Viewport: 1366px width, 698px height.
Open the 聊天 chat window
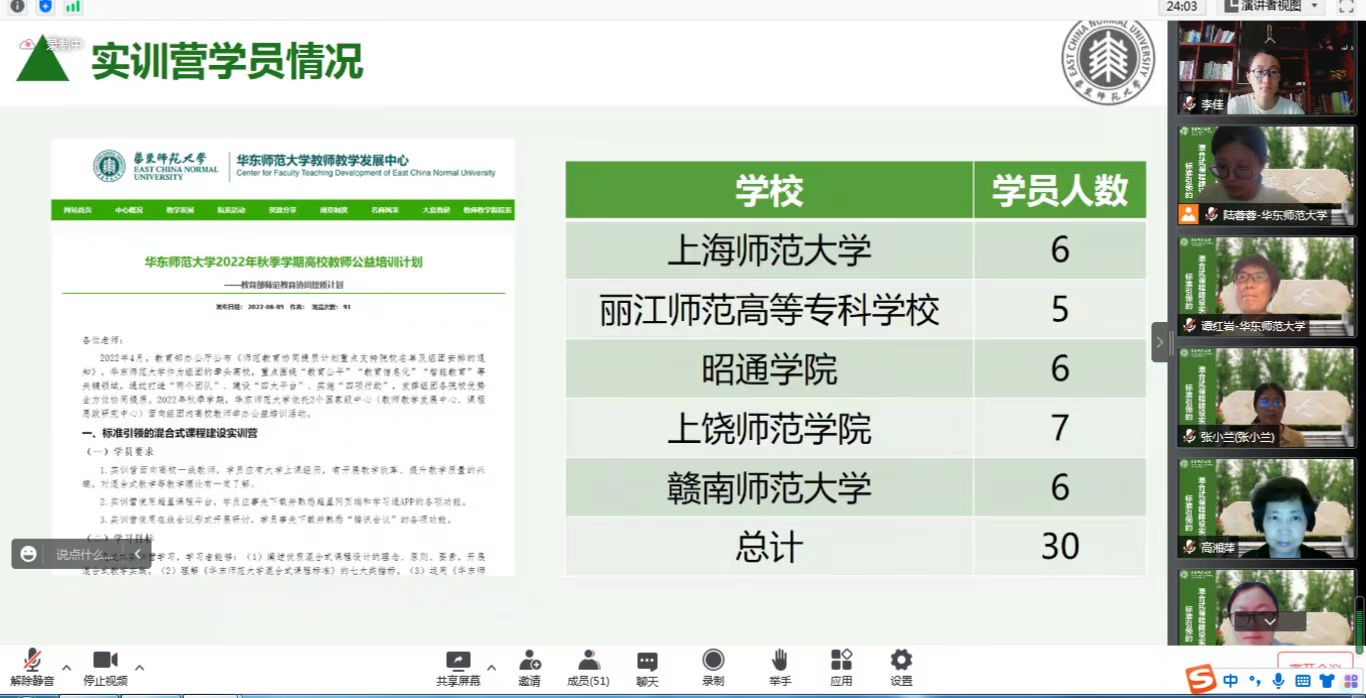(647, 668)
